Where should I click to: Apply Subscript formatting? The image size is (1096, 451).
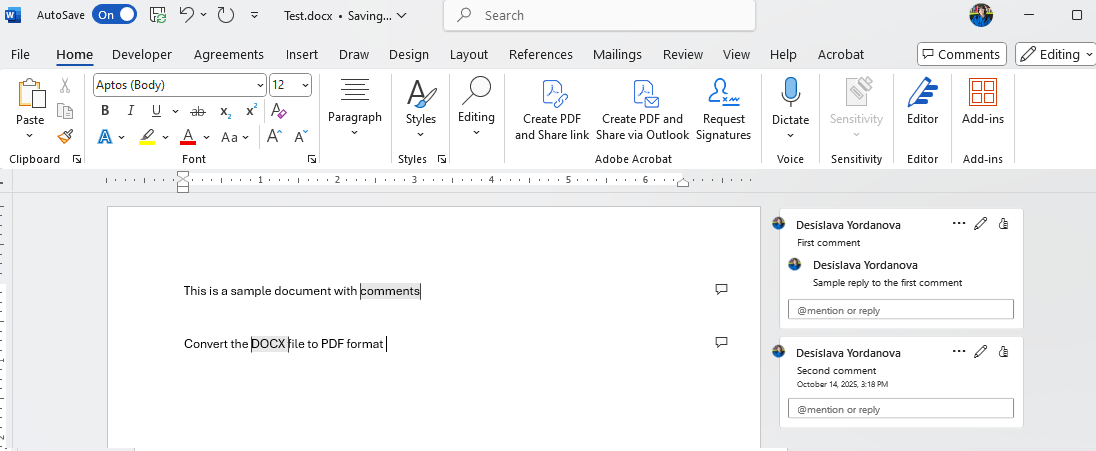point(225,111)
